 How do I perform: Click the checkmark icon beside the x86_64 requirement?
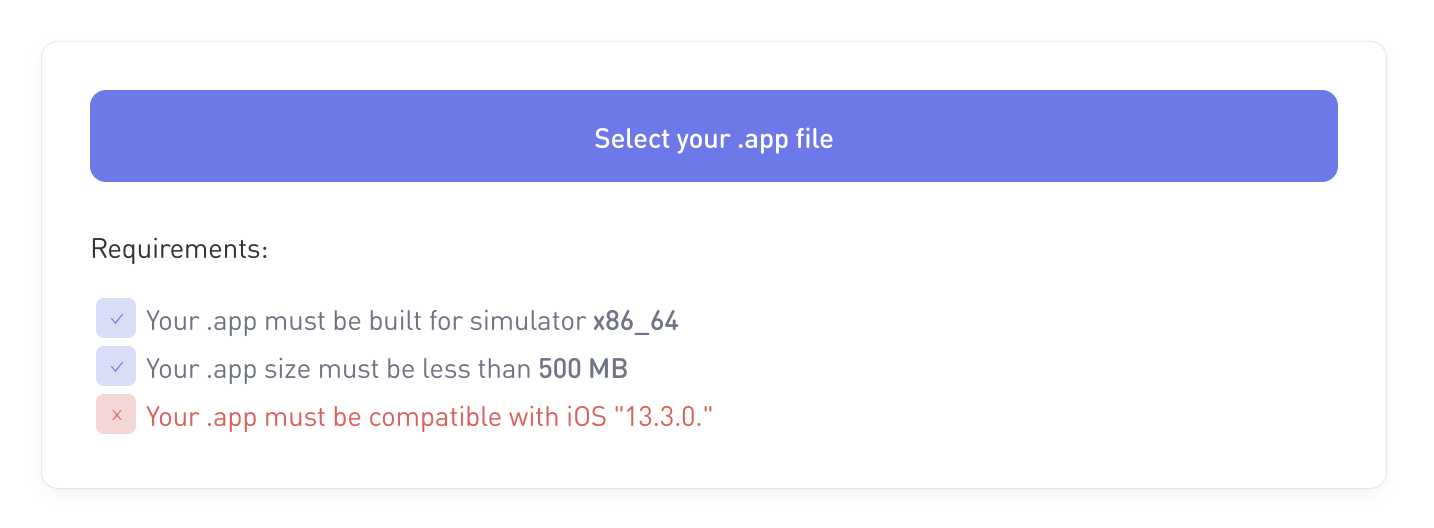click(116, 319)
